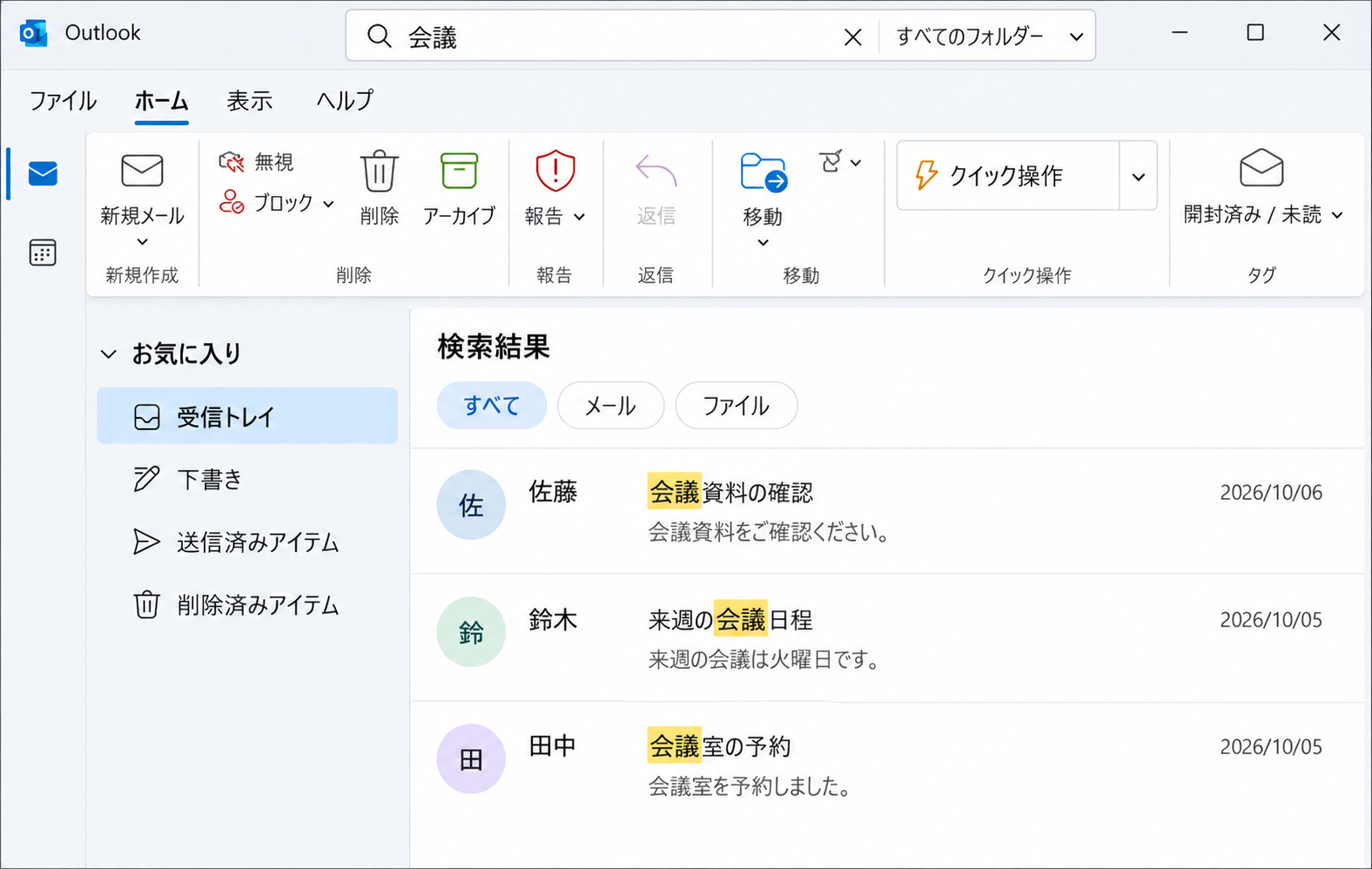Click the Outlook logo icon
The width and height of the screenshot is (1372, 869).
pos(33,33)
